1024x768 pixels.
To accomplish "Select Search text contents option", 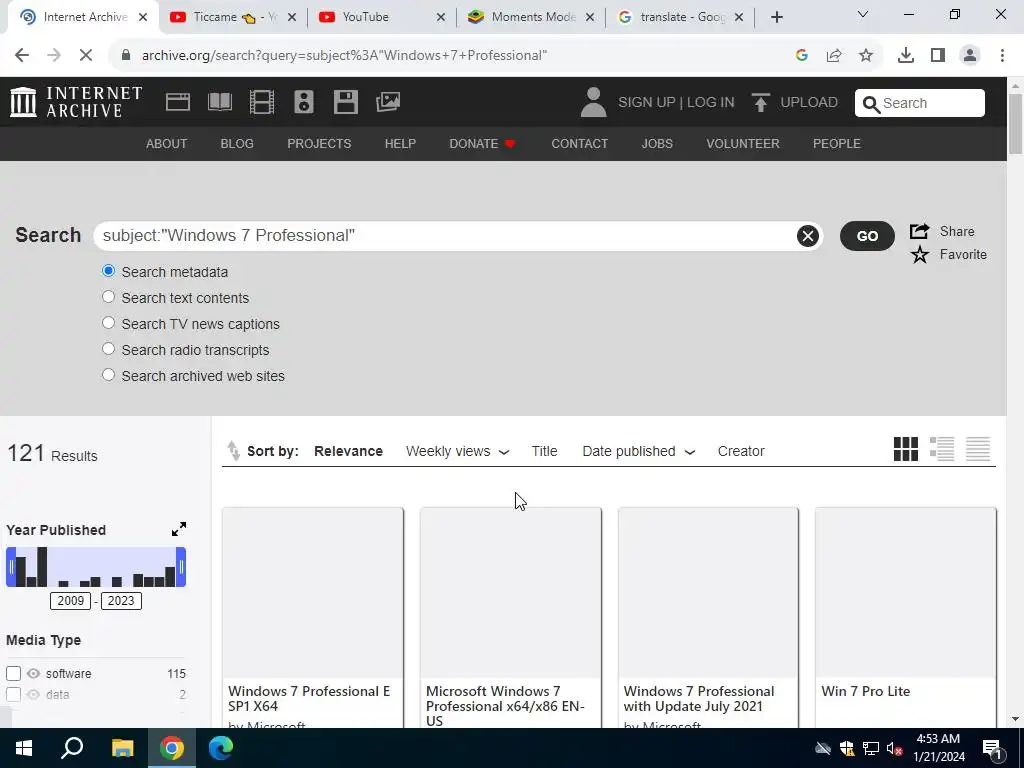I will (108, 297).
